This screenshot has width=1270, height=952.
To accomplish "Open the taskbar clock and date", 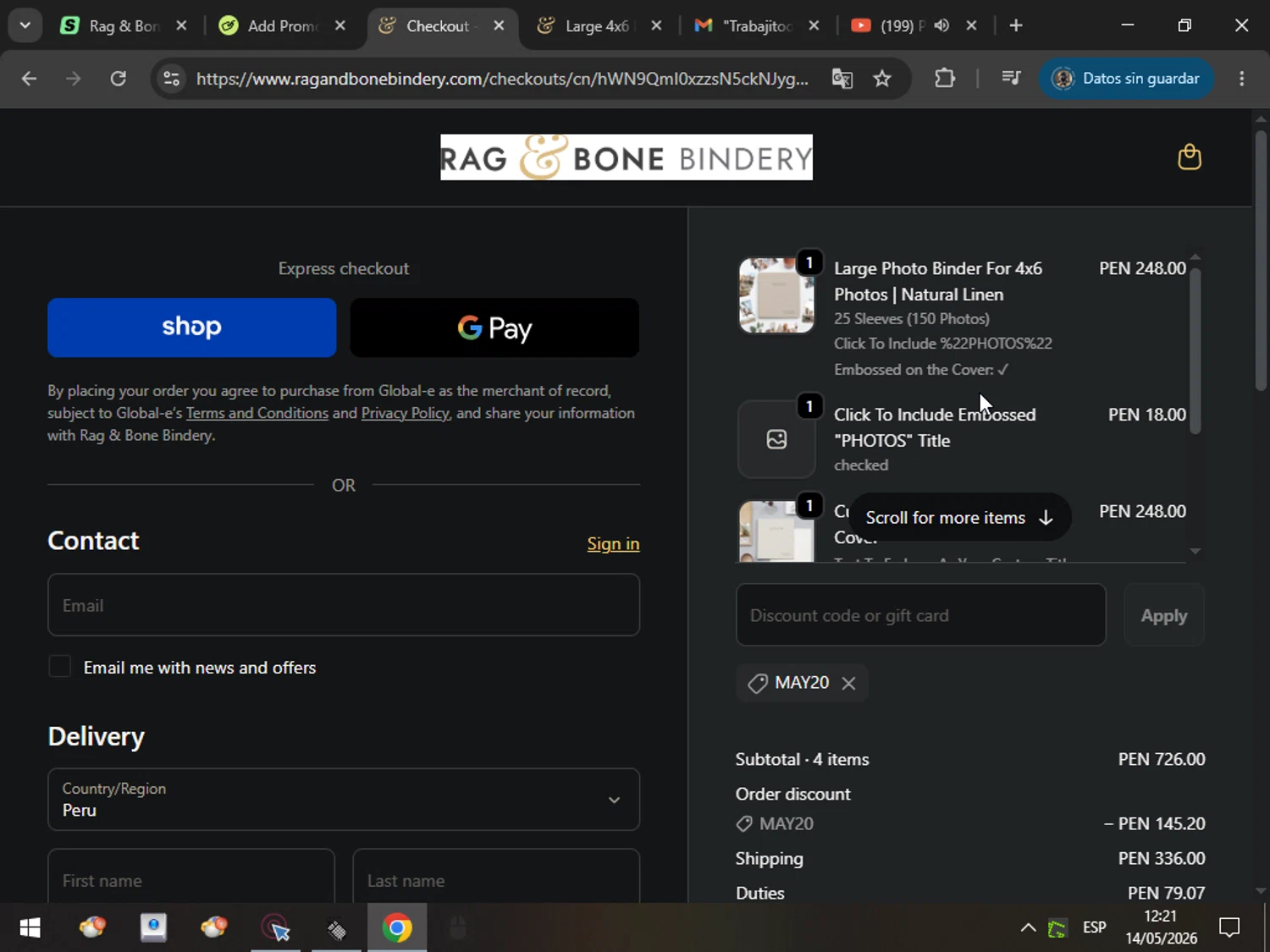I will (x=1161, y=927).
